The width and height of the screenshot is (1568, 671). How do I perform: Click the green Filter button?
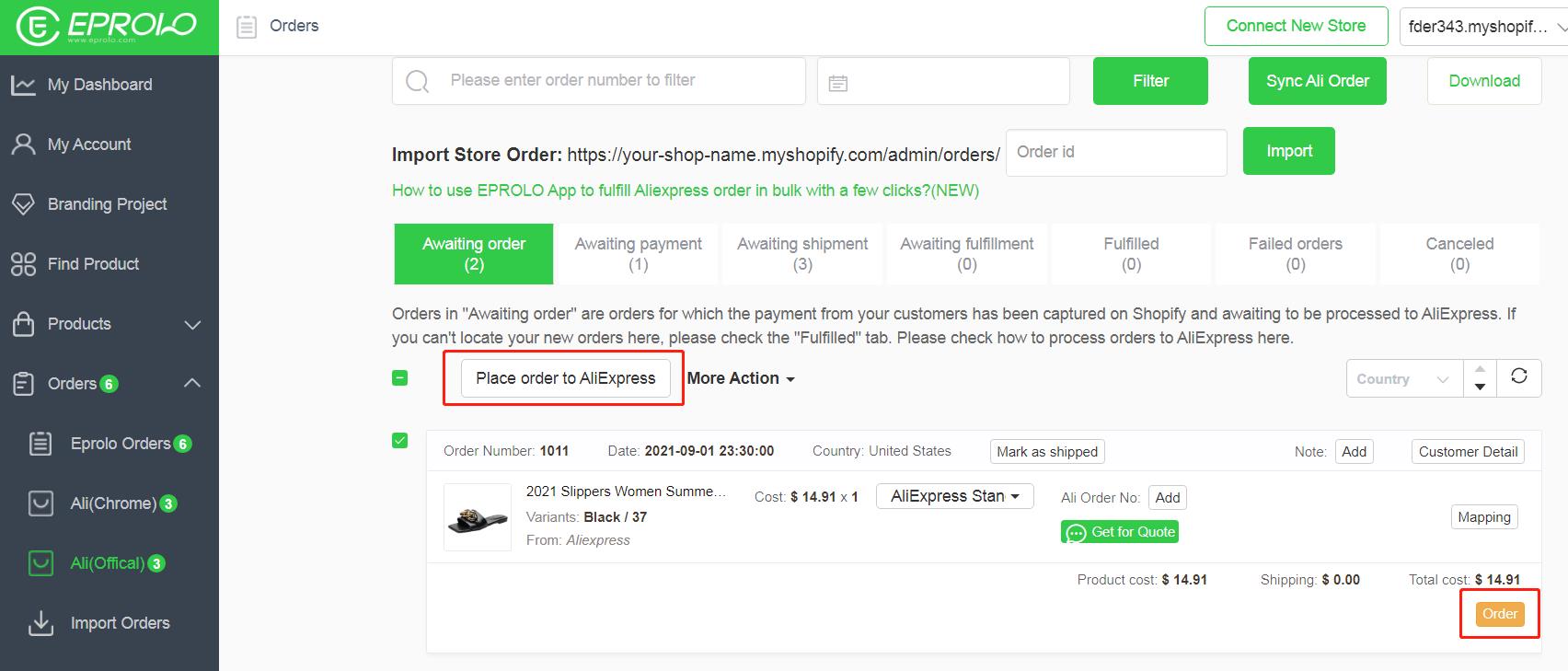tap(1150, 81)
